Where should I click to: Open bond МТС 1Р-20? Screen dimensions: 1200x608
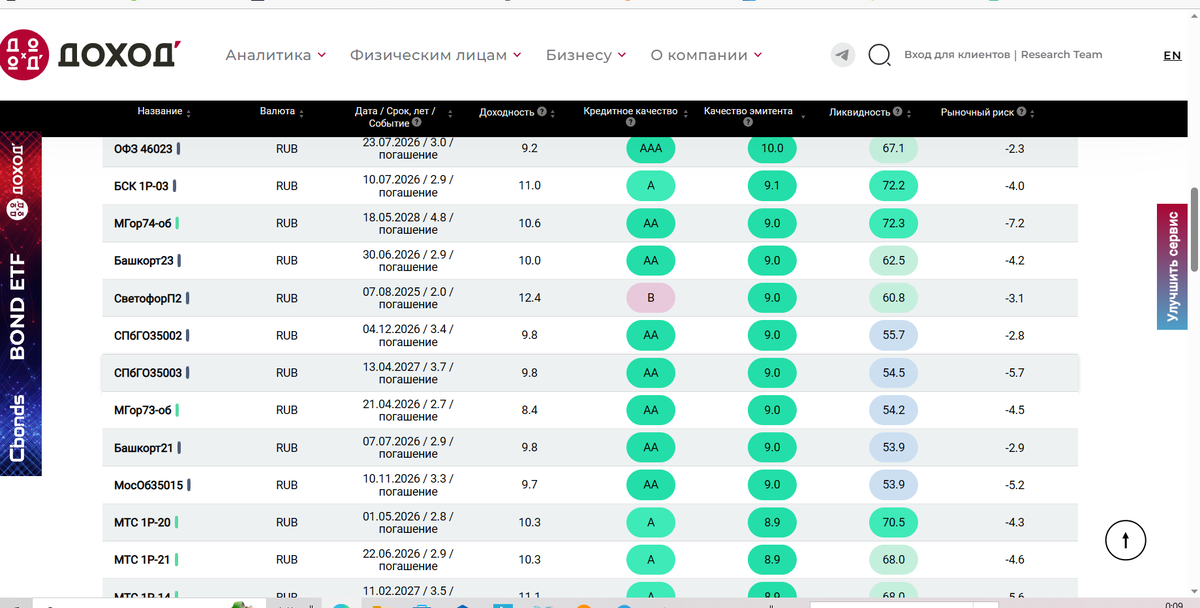tap(143, 522)
